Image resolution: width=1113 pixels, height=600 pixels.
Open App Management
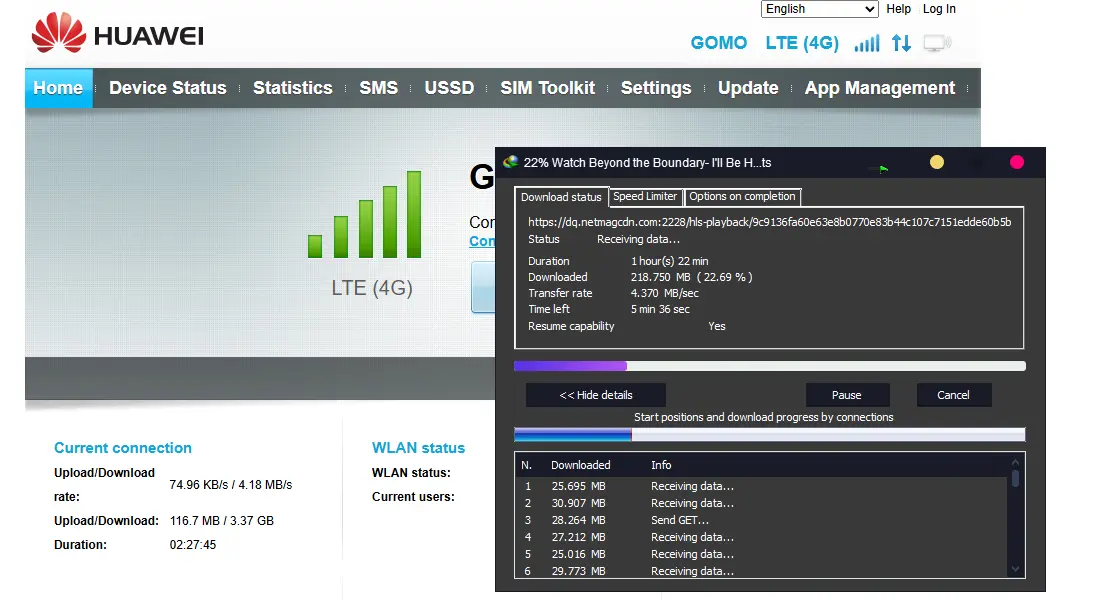pyautogui.click(x=879, y=88)
